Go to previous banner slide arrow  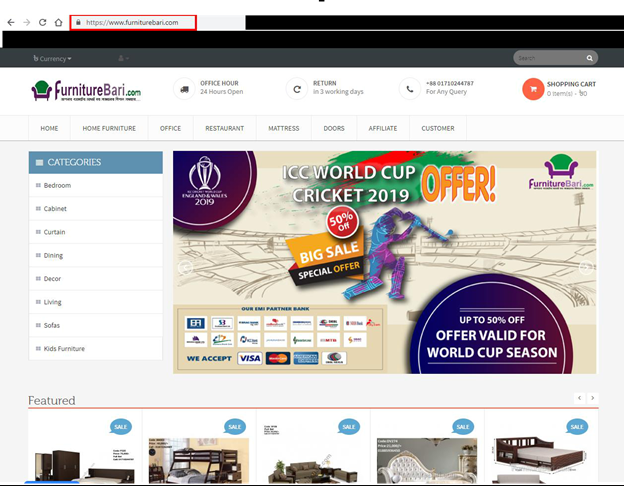point(185,267)
